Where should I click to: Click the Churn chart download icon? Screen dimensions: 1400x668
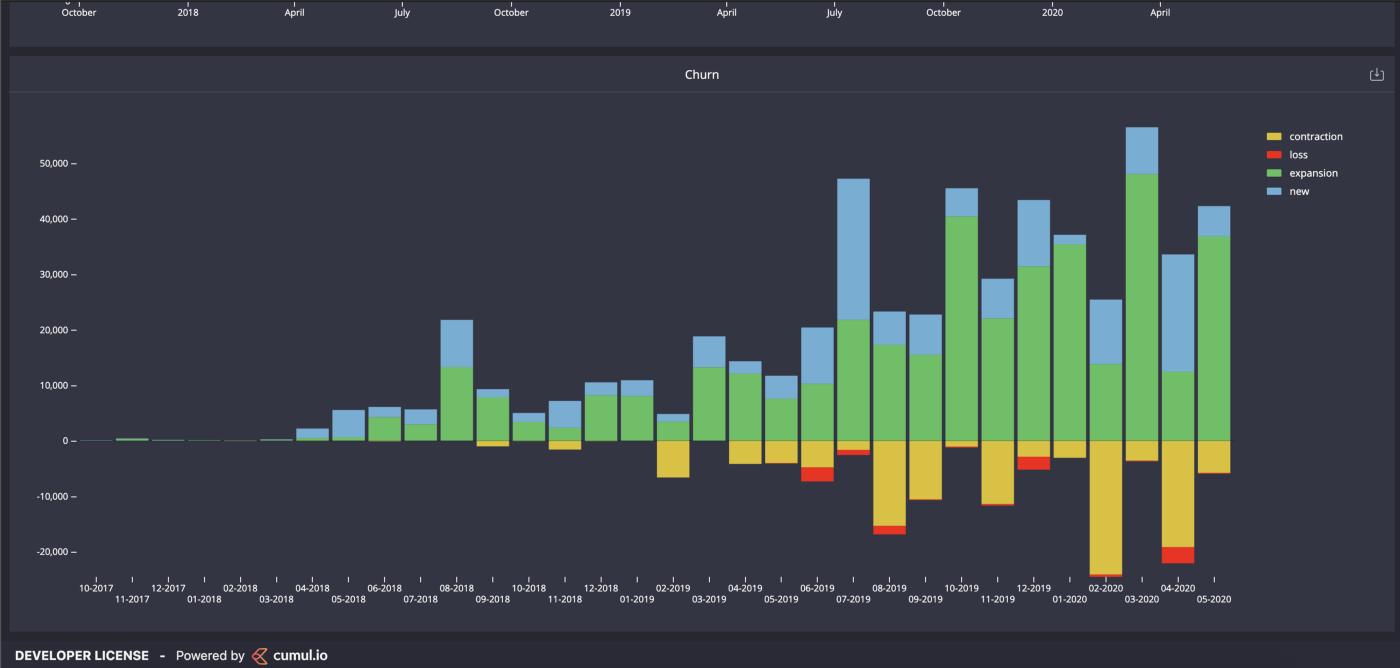coord(1376,75)
